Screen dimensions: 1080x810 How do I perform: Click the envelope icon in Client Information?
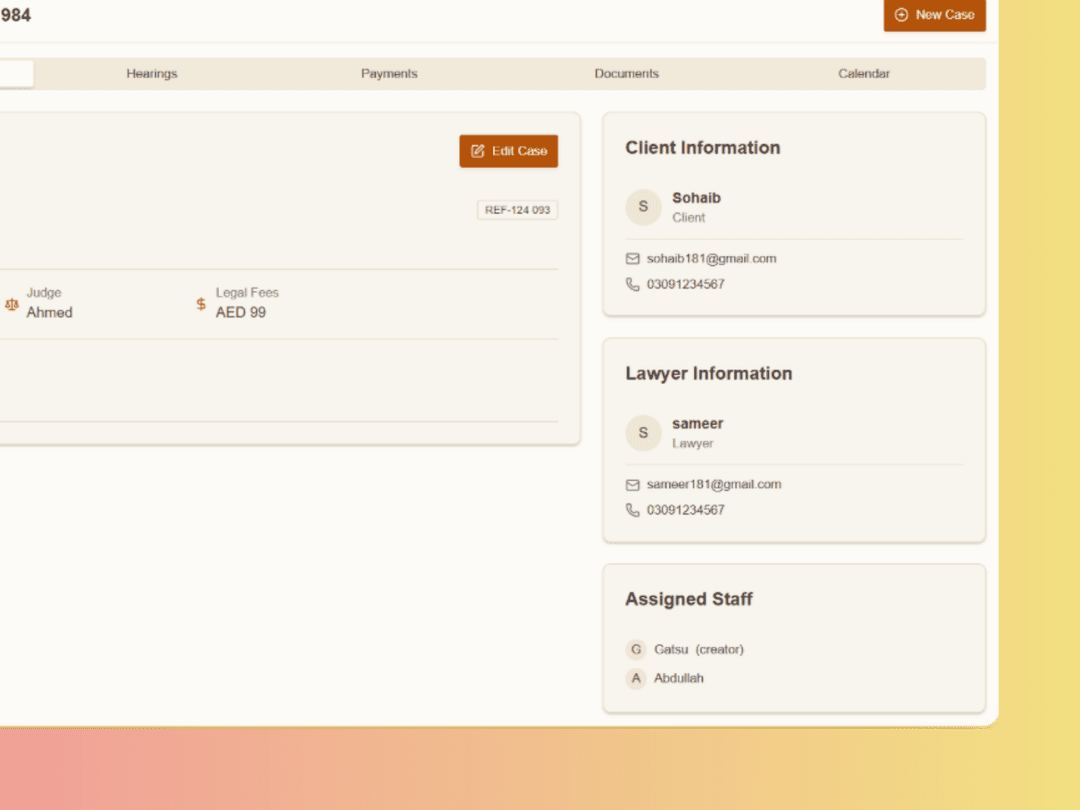click(632, 258)
